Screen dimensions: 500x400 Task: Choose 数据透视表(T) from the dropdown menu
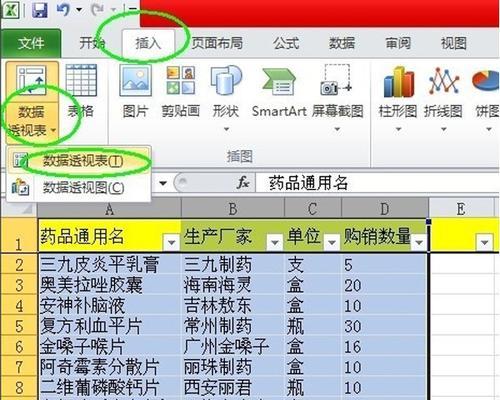click(79, 160)
